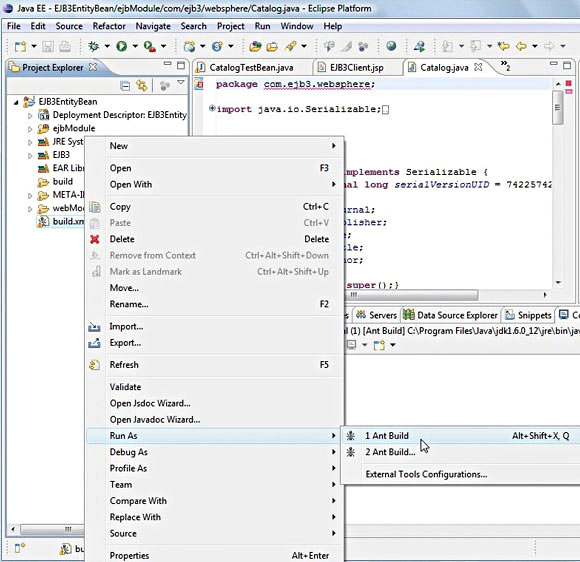Maximize the Project Explorer panel
580x562 pixels.
[x=181, y=65]
